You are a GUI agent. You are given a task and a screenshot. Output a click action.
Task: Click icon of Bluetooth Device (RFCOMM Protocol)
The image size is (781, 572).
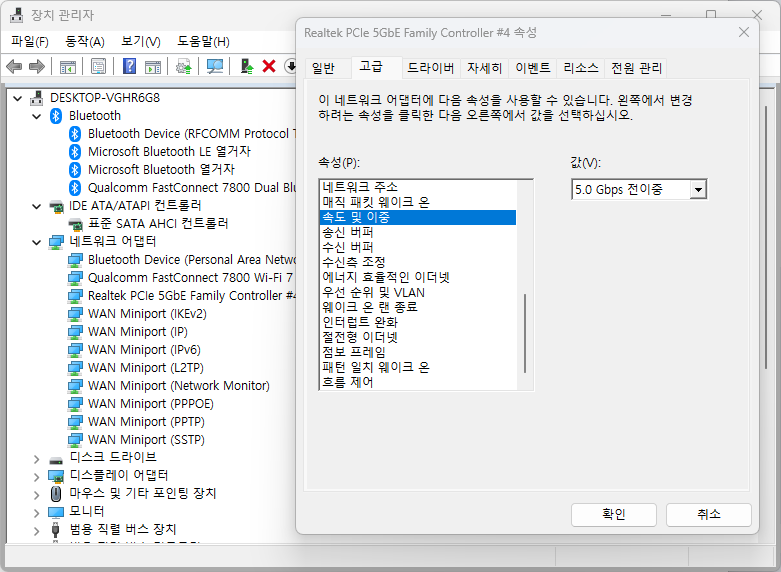point(75,134)
